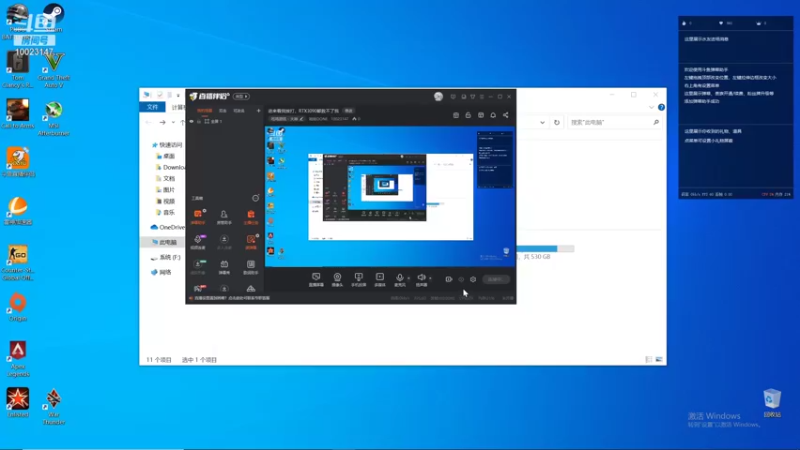Open the notification bell in streaming app

pyautogui.click(x=493, y=115)
